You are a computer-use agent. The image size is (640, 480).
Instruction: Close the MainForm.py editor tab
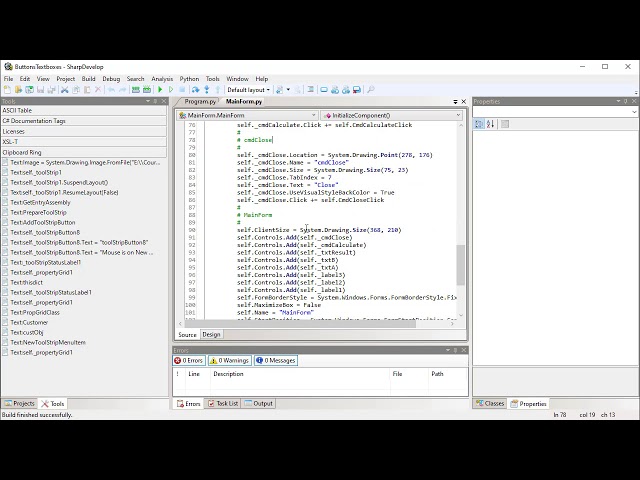(464, 102)
